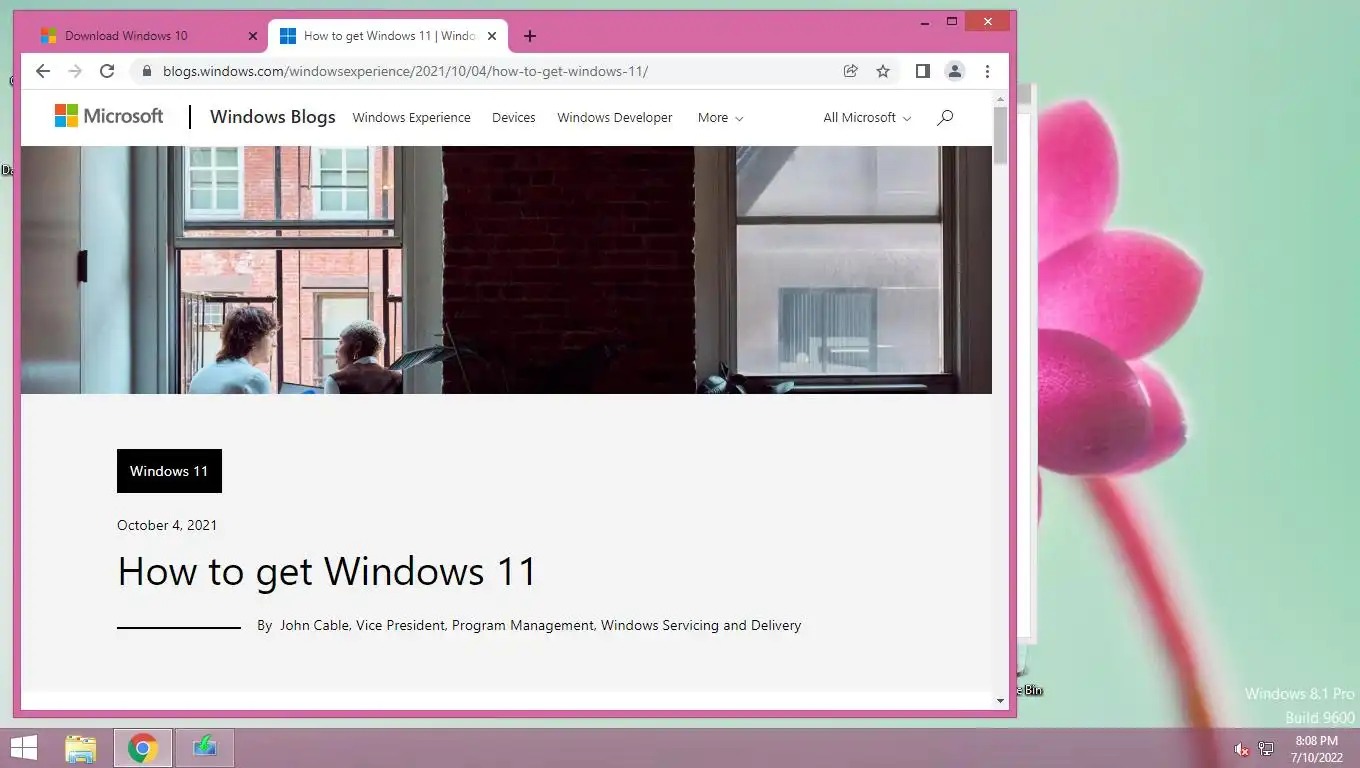Close the Download Windows 10 tab
The width and height of the screenshot is (1360, 768).
coord(253,36)
